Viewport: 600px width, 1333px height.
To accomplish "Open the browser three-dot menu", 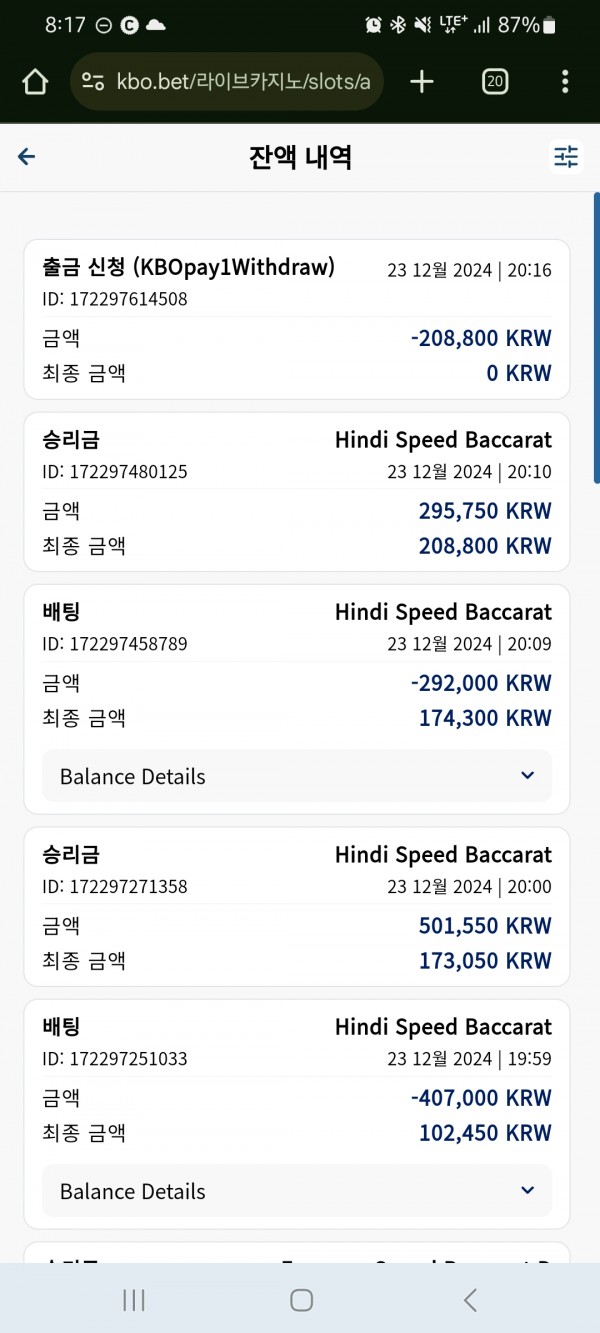I will 565,82.
